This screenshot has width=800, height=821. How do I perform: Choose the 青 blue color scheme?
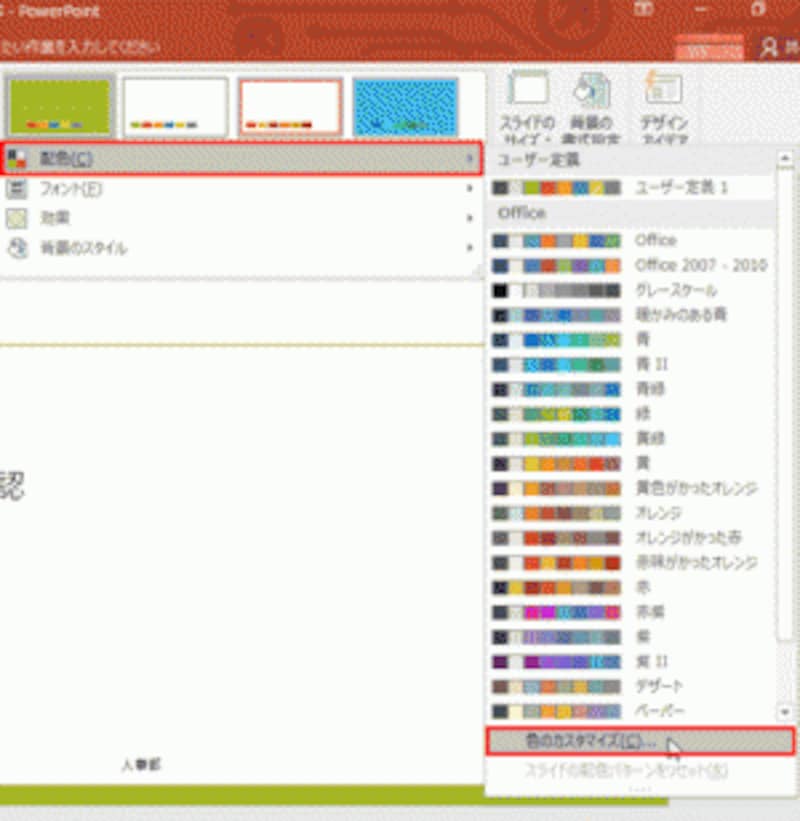(631, 340)
